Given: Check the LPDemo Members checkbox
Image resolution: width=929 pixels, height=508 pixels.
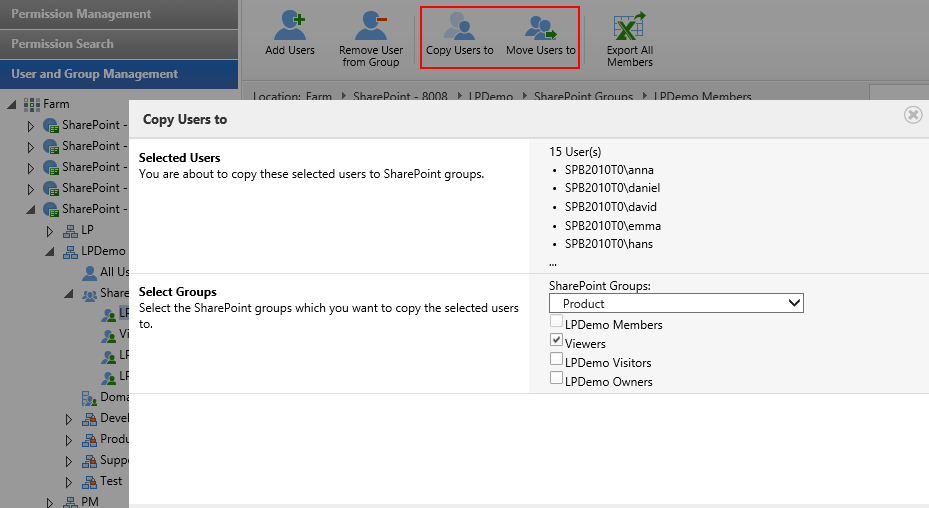Looking at the screenshot, I should pos(556,323).
